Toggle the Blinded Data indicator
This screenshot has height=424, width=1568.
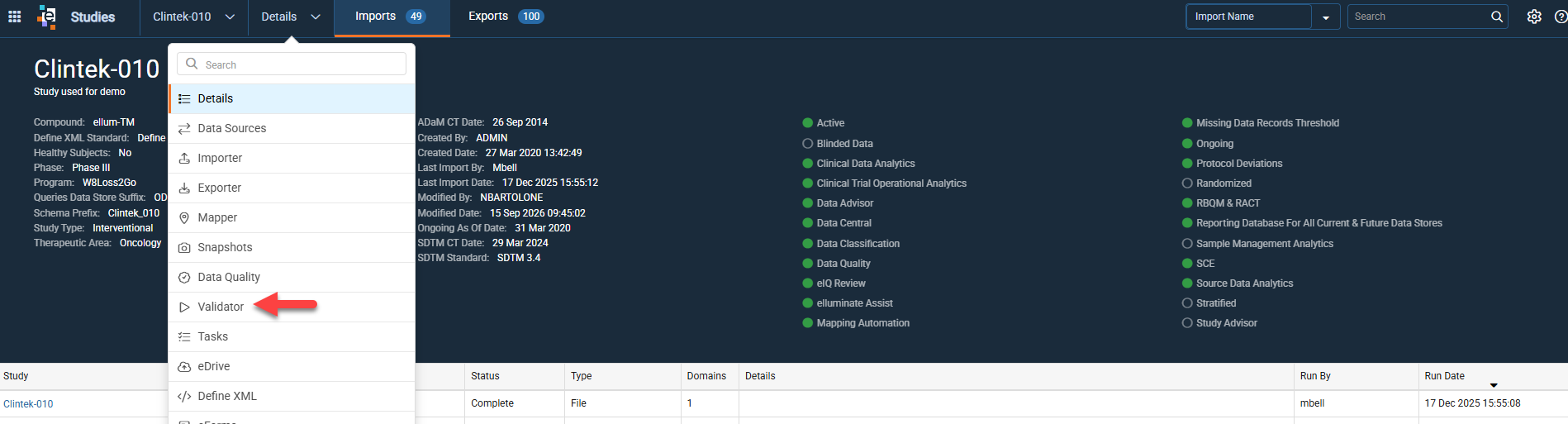(808, 144)
